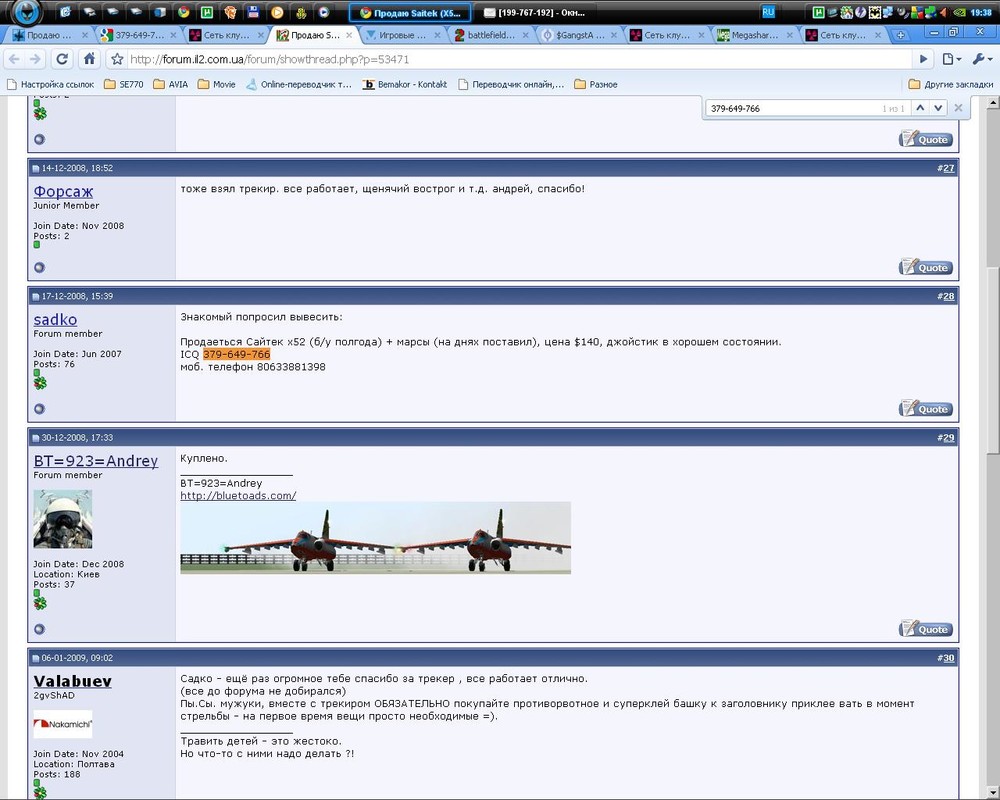Image resolution: width=1000 pixels, height=800 pixels.
Task: Launch Firefox from the quick launch bar
Action: 230,11
